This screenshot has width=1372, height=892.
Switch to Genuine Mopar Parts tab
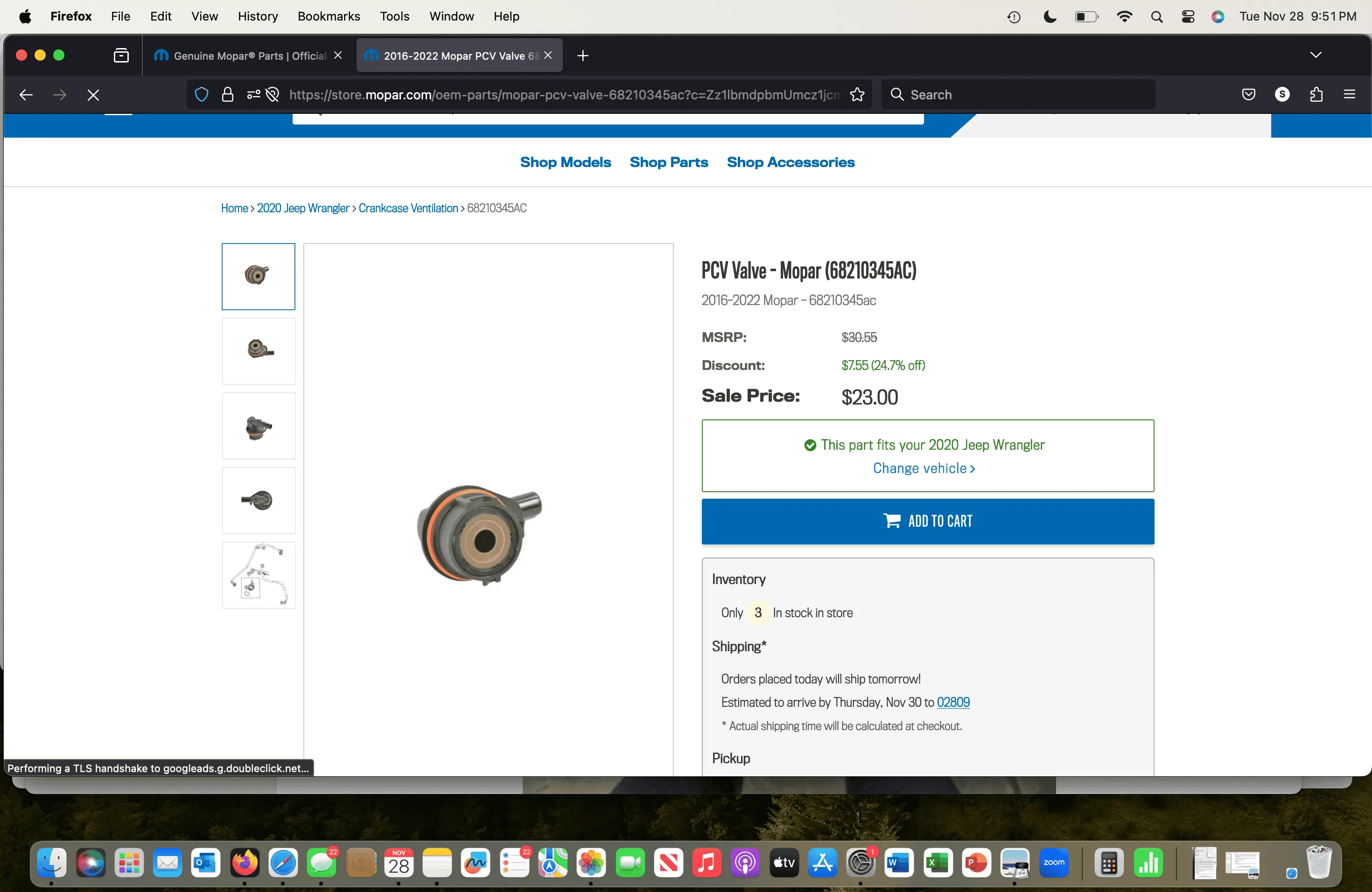point(248,56)
